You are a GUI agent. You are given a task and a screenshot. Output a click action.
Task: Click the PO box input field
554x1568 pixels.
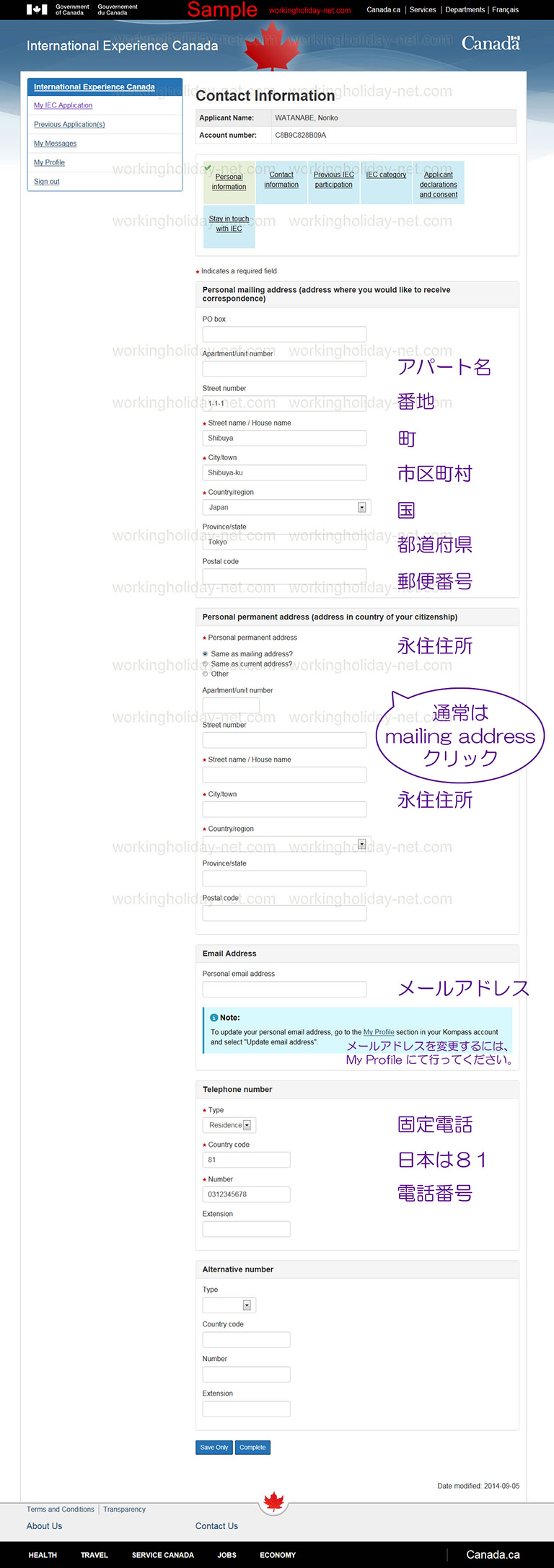[x=284, y=334]
